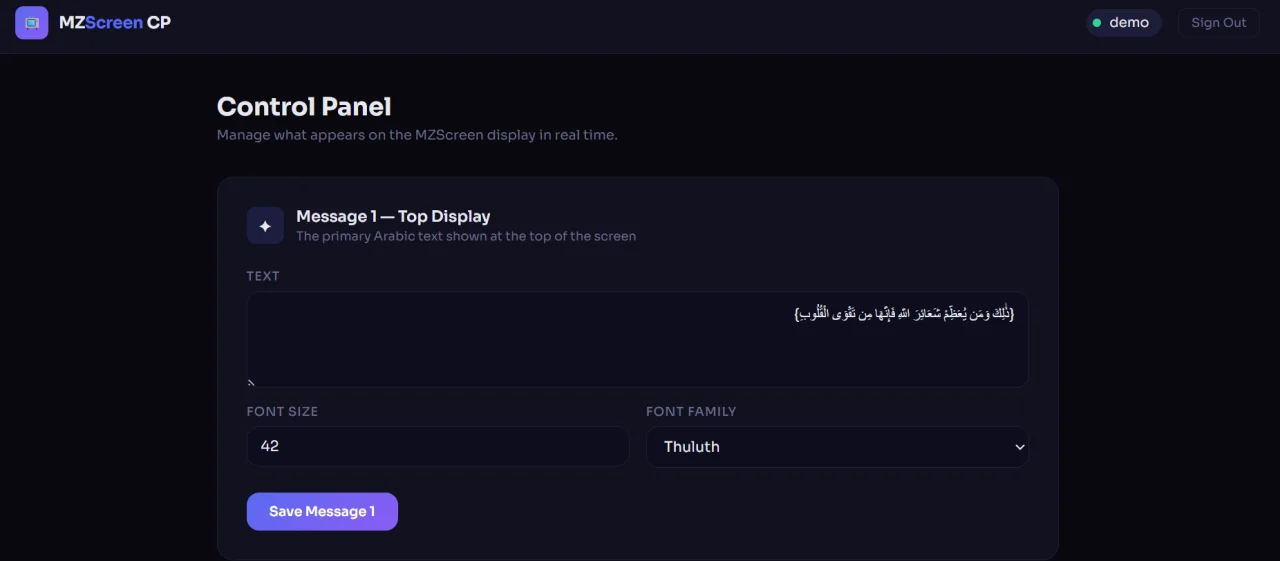Click the primary Arabic text description line
Screen dimensions: 1280x561
[466, 237]
